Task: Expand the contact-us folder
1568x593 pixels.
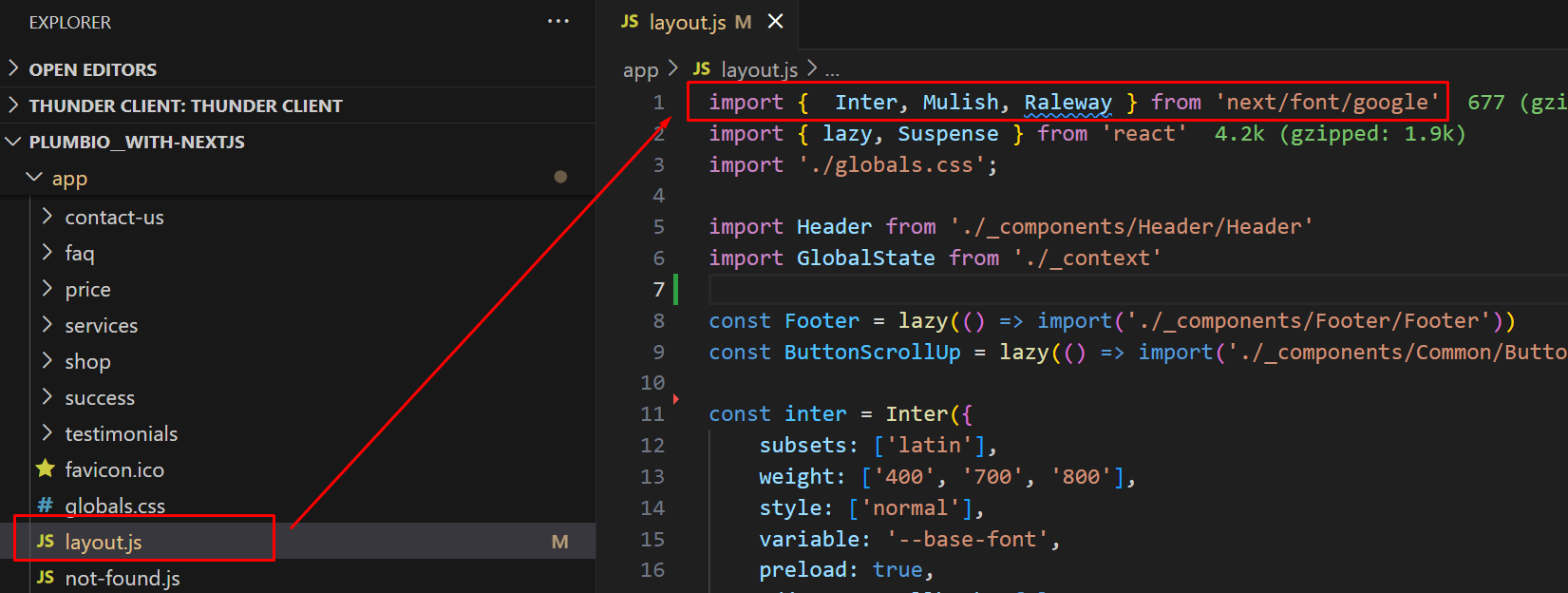Action: point(47,217)
